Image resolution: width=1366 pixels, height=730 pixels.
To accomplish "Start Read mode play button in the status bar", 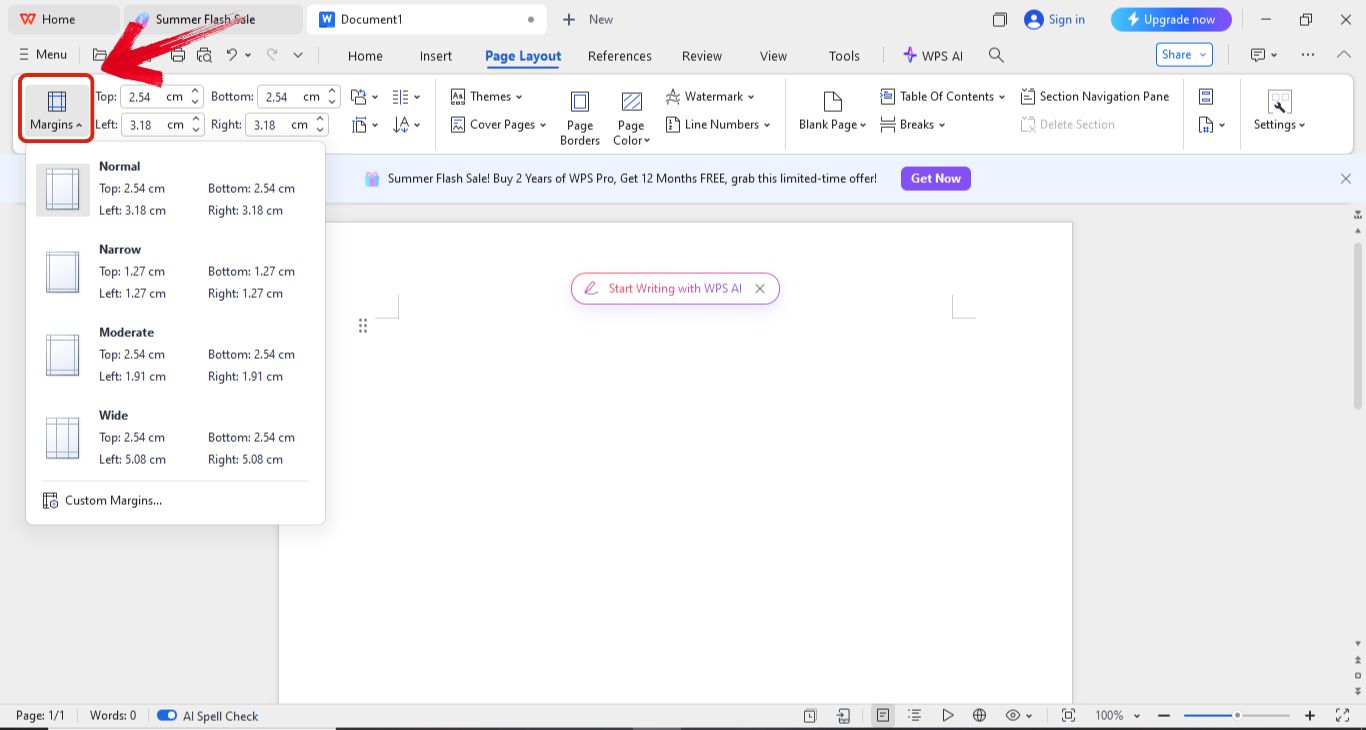I will [947, 715].
